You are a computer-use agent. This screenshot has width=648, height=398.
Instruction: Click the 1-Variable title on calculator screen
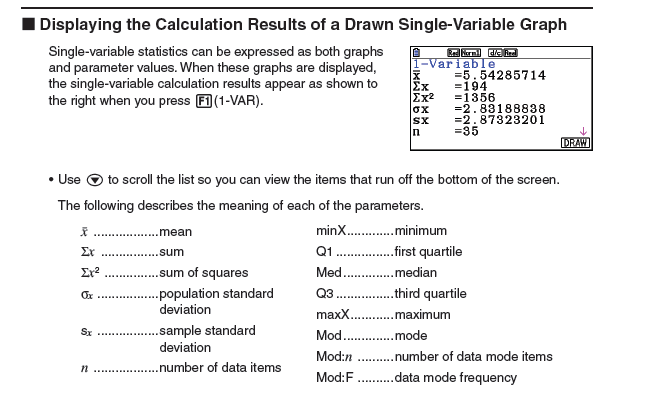point(454,64)
